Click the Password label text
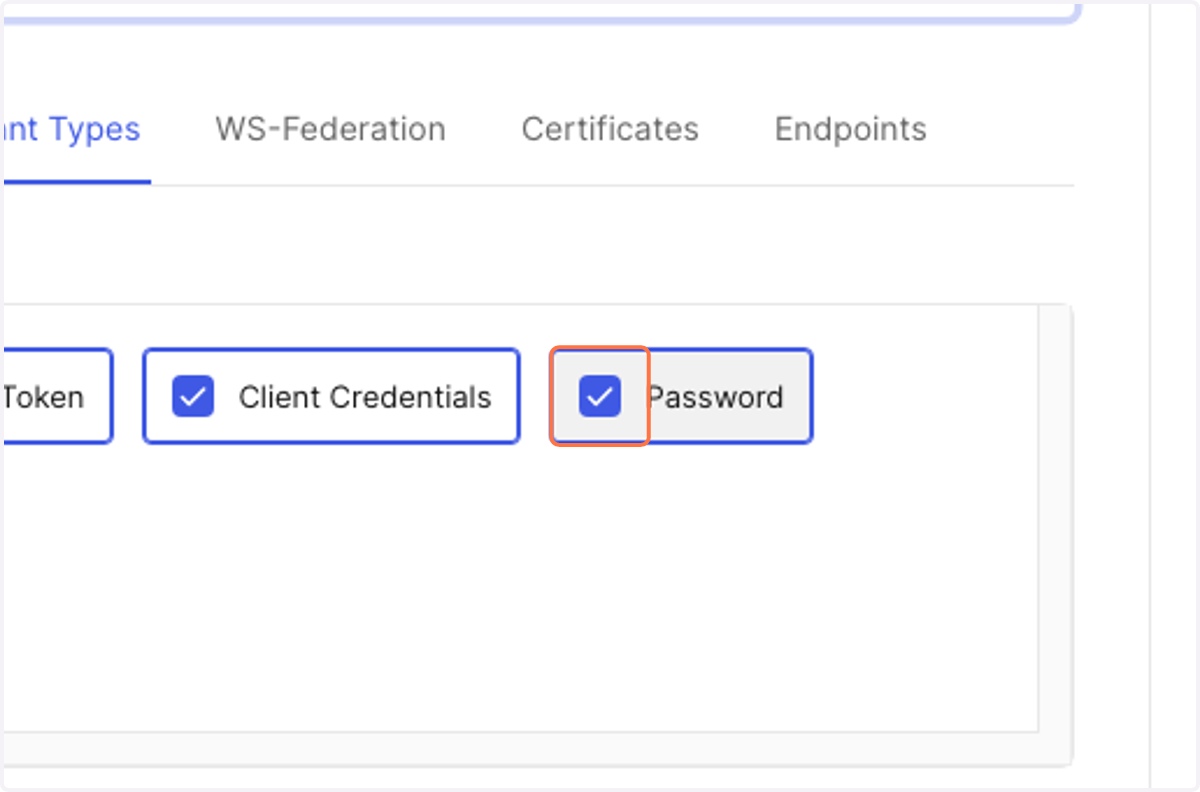 pos(715,397)
